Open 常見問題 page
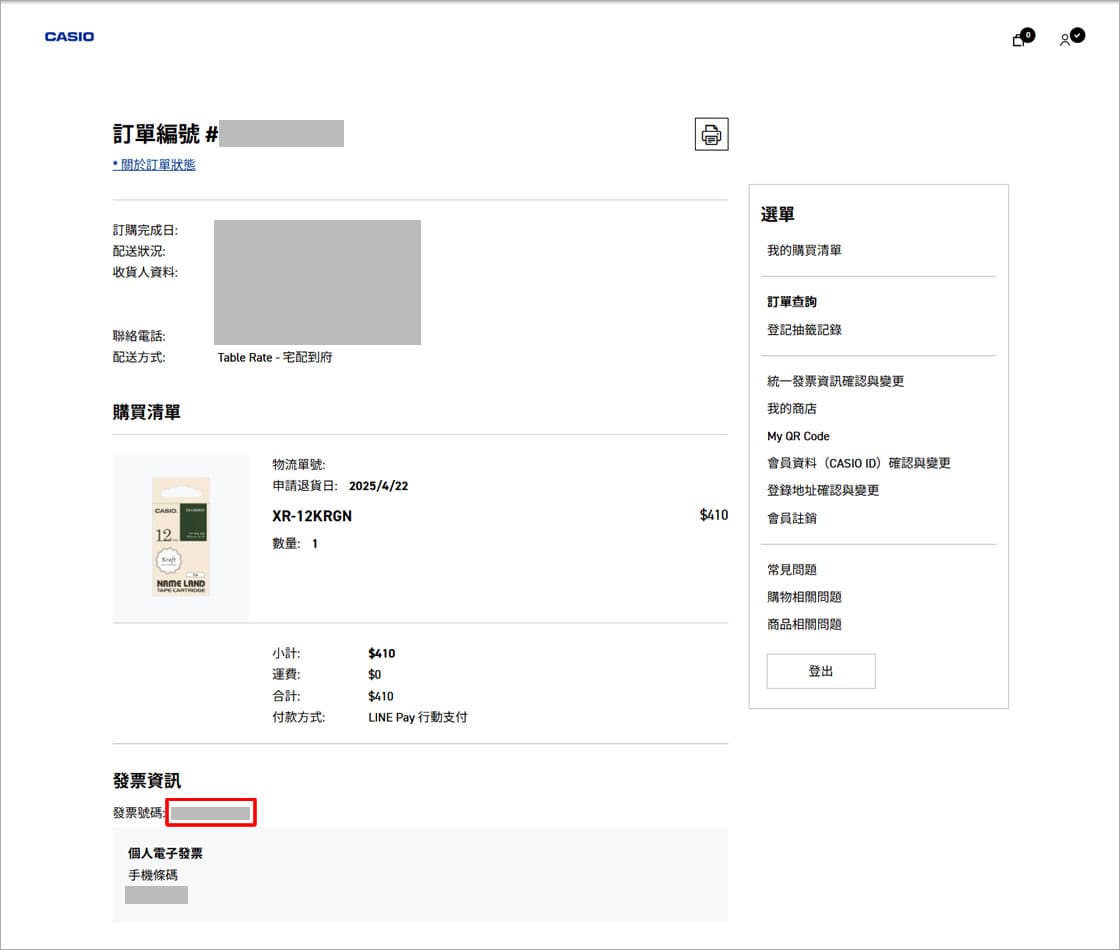Screen dimensions: 1120x950 [792, 570]
